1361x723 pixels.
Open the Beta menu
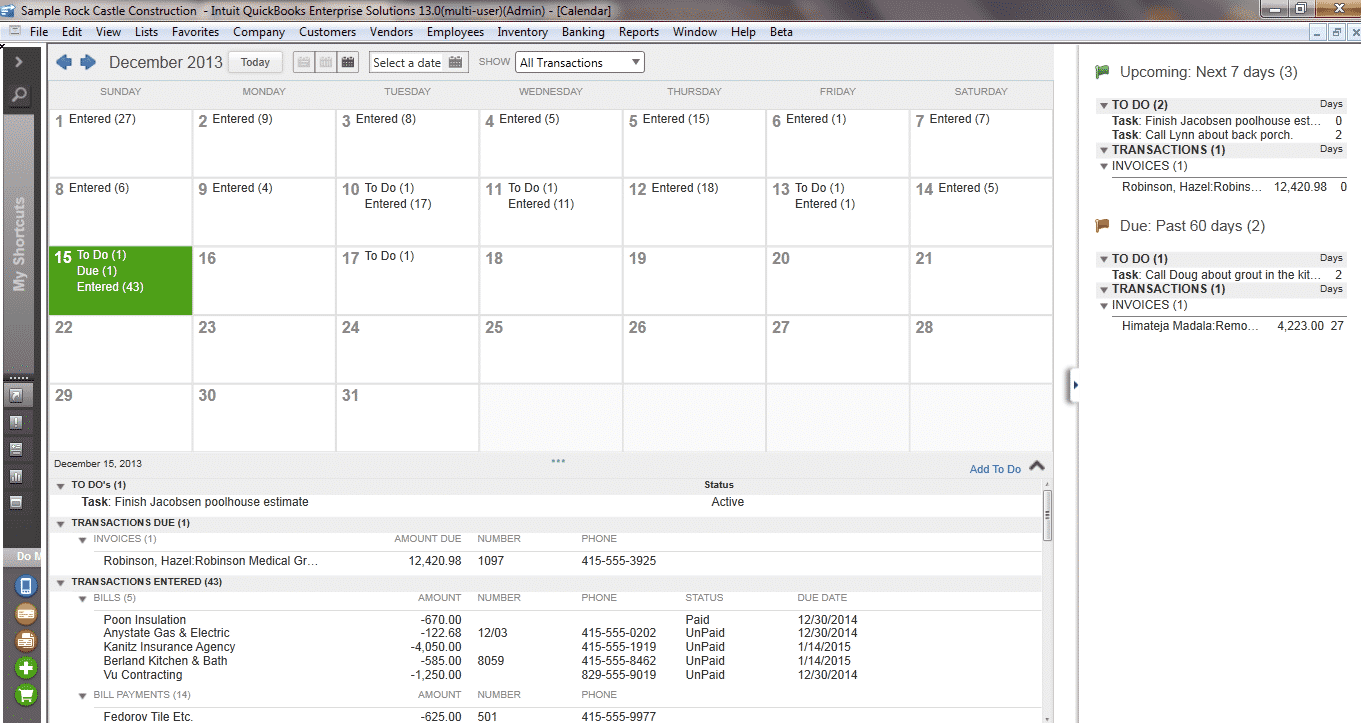point(781,32)
